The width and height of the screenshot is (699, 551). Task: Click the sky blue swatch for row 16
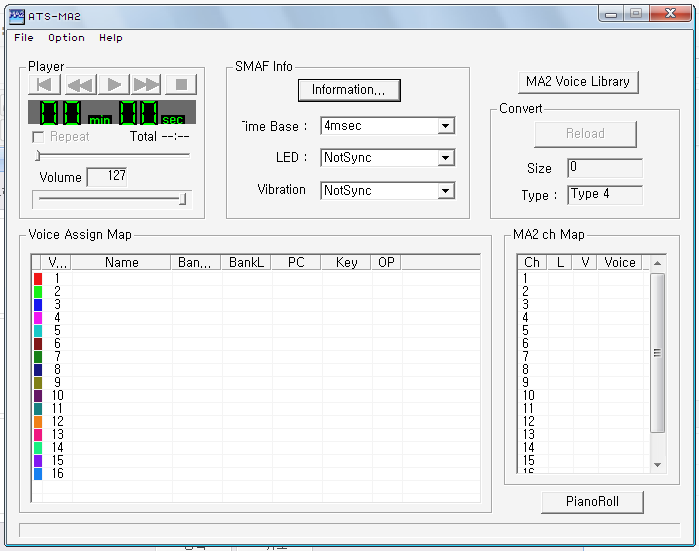click(38, 473)
